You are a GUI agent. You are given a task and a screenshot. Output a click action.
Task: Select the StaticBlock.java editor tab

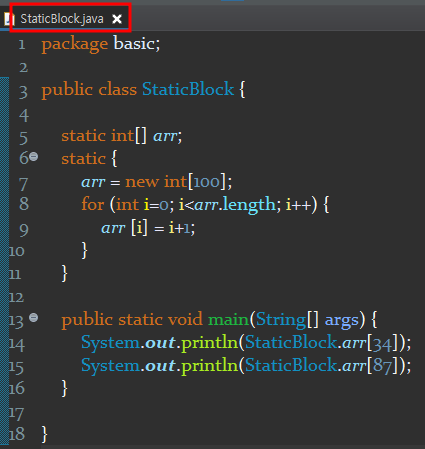[62, 19]
